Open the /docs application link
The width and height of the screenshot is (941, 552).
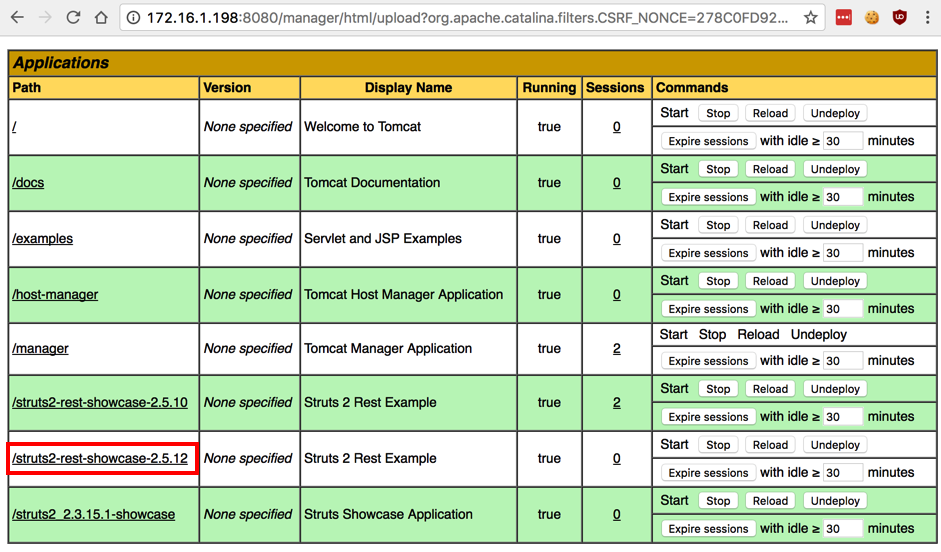[x=28, y=182]
